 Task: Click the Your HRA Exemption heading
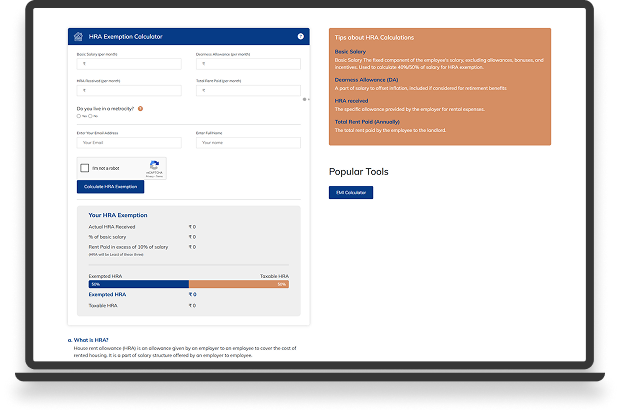[x=118, y=215]
